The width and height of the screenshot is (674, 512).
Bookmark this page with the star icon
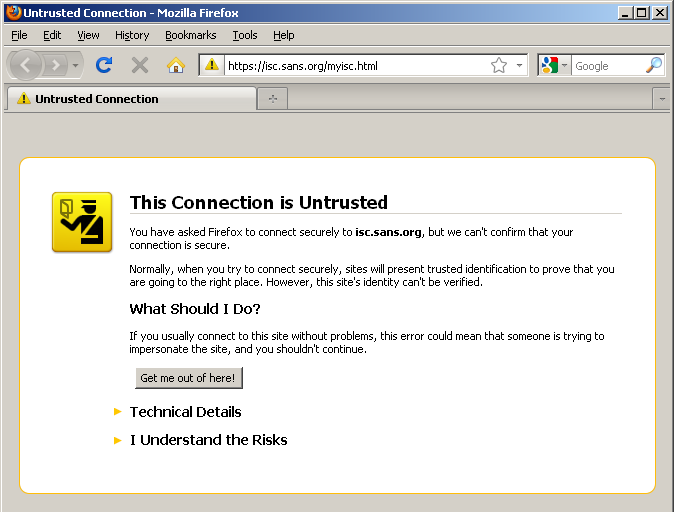499,66
